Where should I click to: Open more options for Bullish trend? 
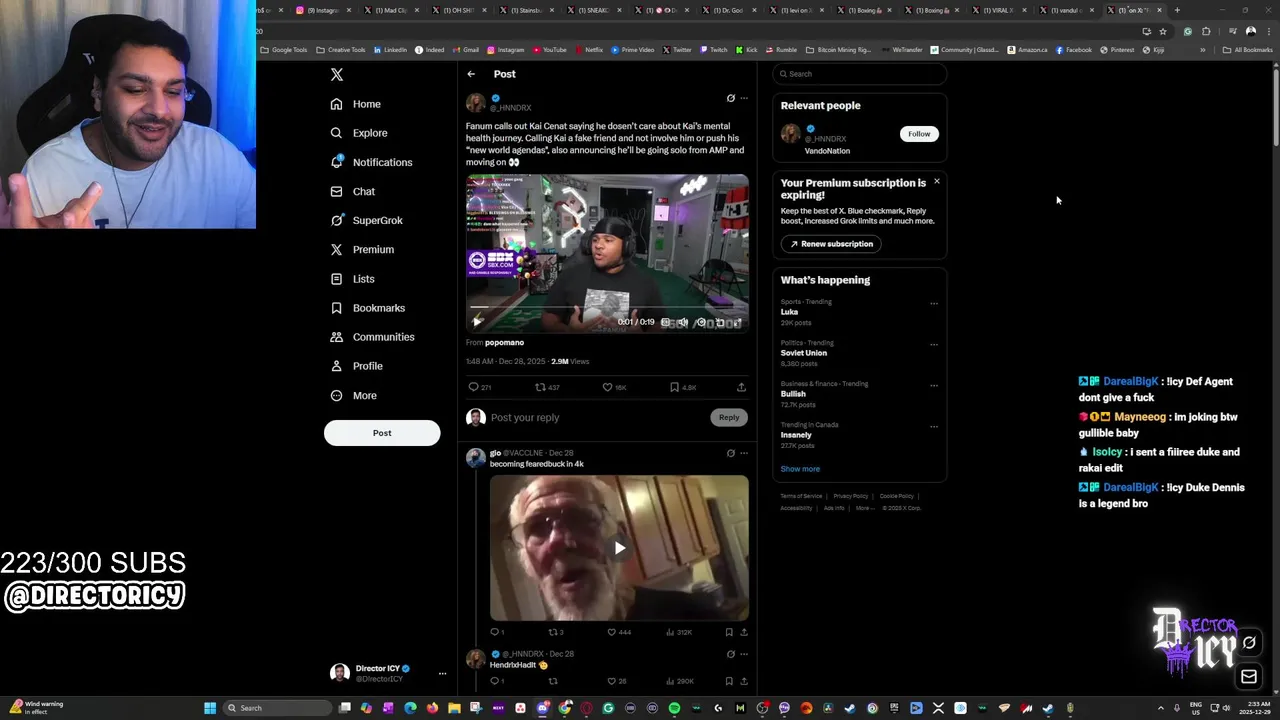click(934, 385)
